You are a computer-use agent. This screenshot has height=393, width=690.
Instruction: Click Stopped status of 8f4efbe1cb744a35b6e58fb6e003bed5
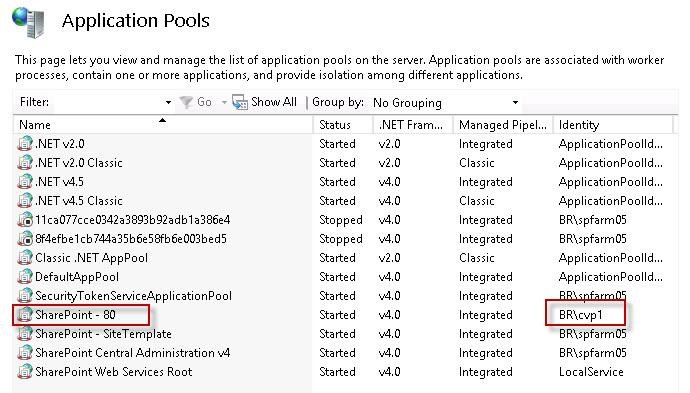pos(341,239)
